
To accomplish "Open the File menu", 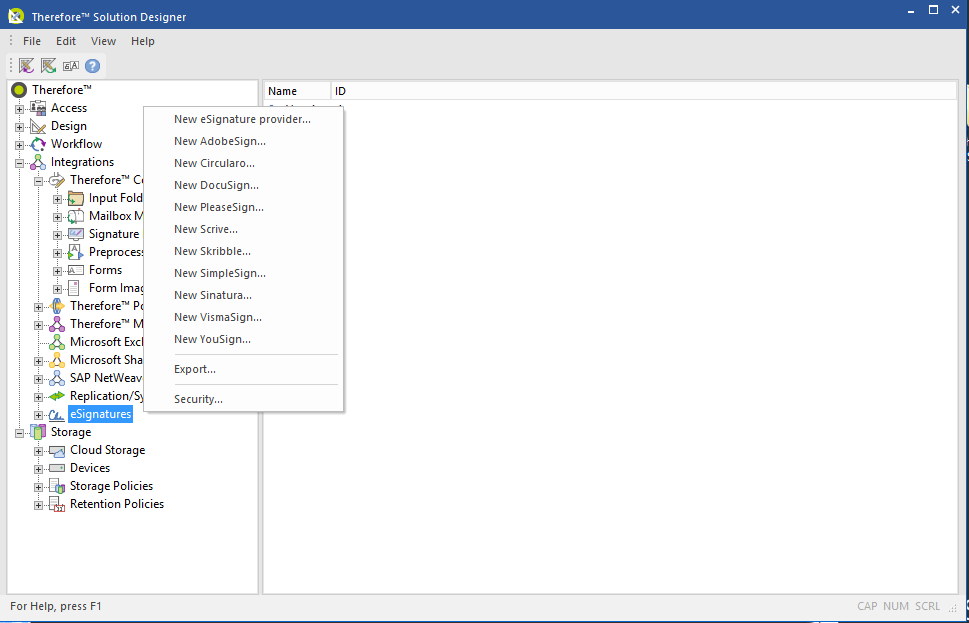I will tap(32, 41).
